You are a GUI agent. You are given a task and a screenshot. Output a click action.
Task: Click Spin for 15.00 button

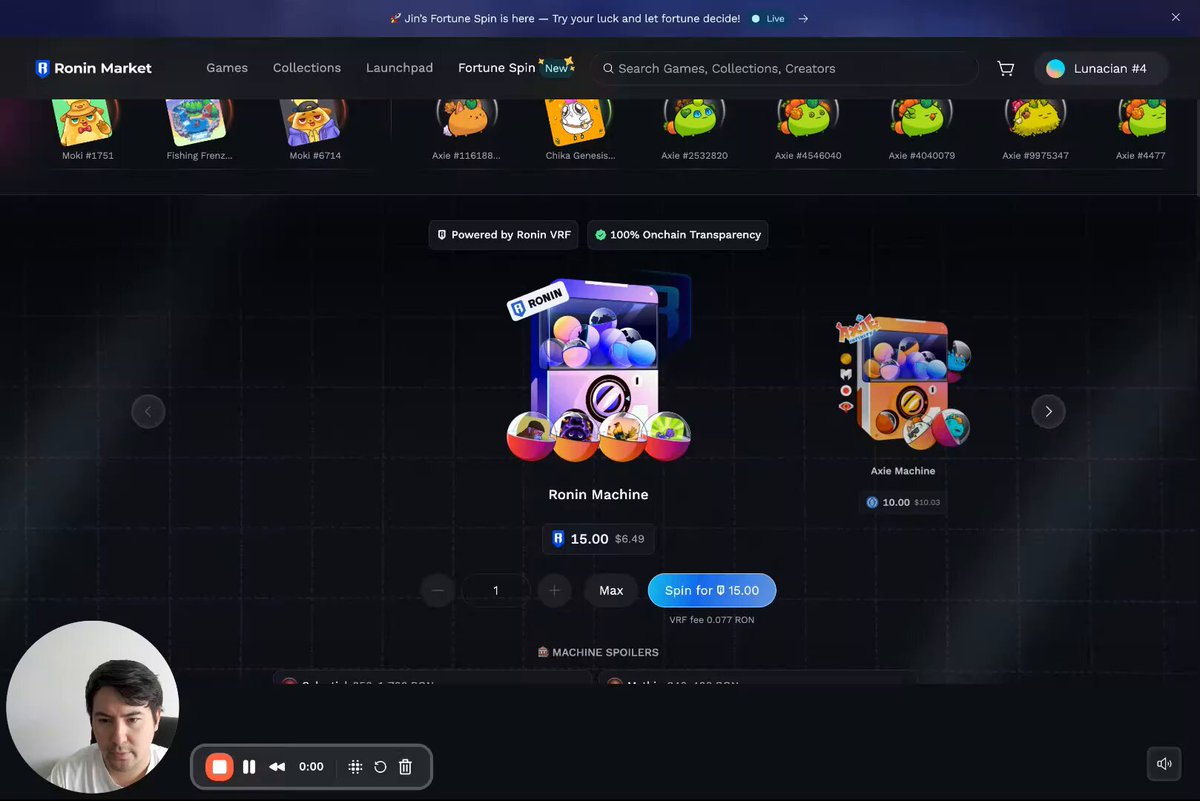pos(712,590)
